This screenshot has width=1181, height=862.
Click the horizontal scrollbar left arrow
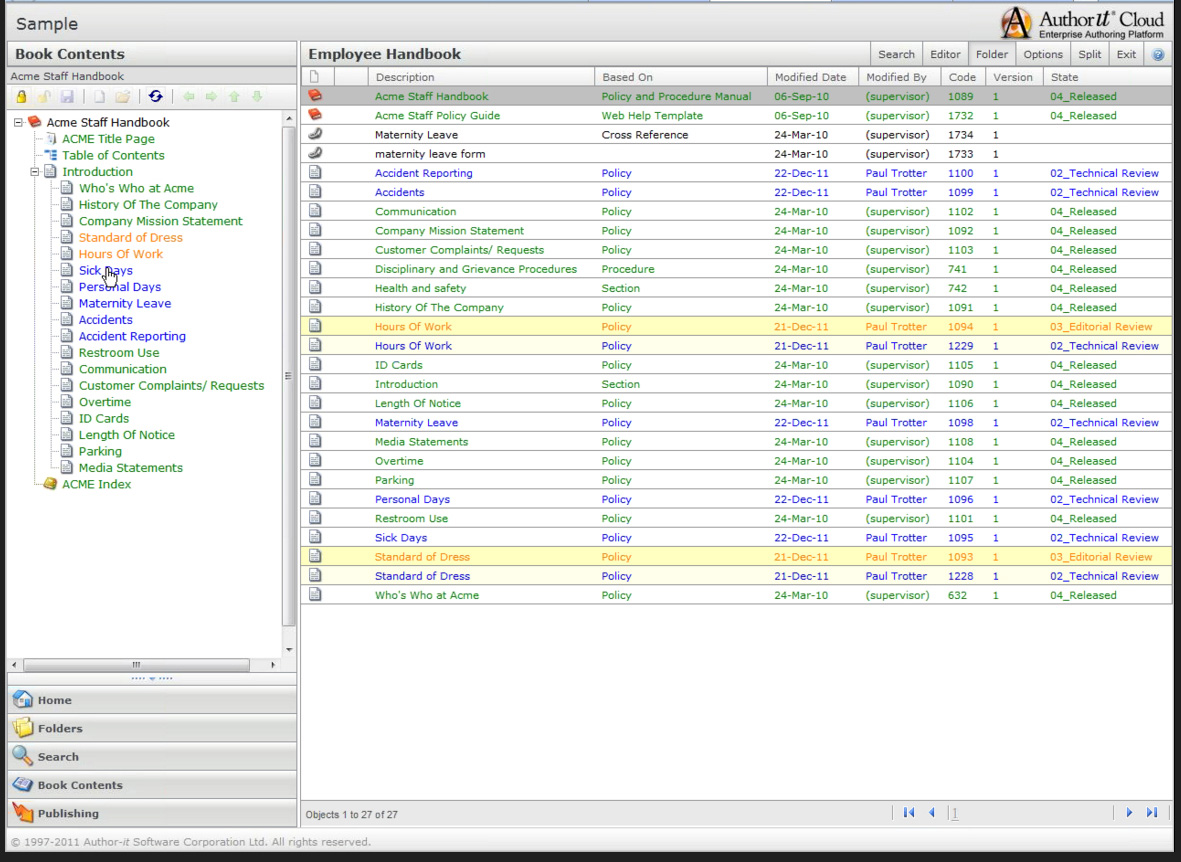[x=14, y=665]
